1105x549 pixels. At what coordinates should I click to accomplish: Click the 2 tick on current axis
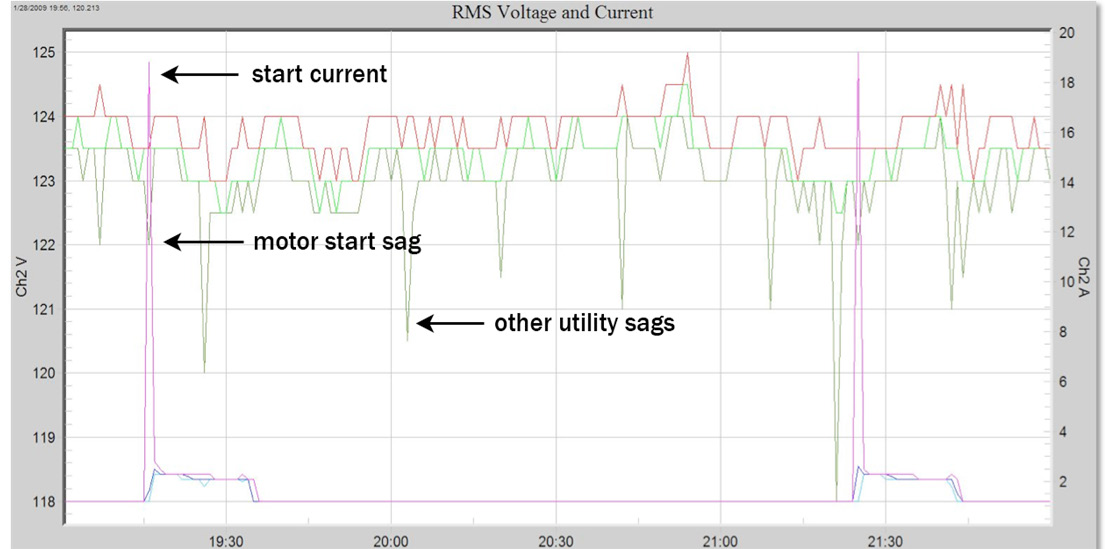tap(1063, 482)
